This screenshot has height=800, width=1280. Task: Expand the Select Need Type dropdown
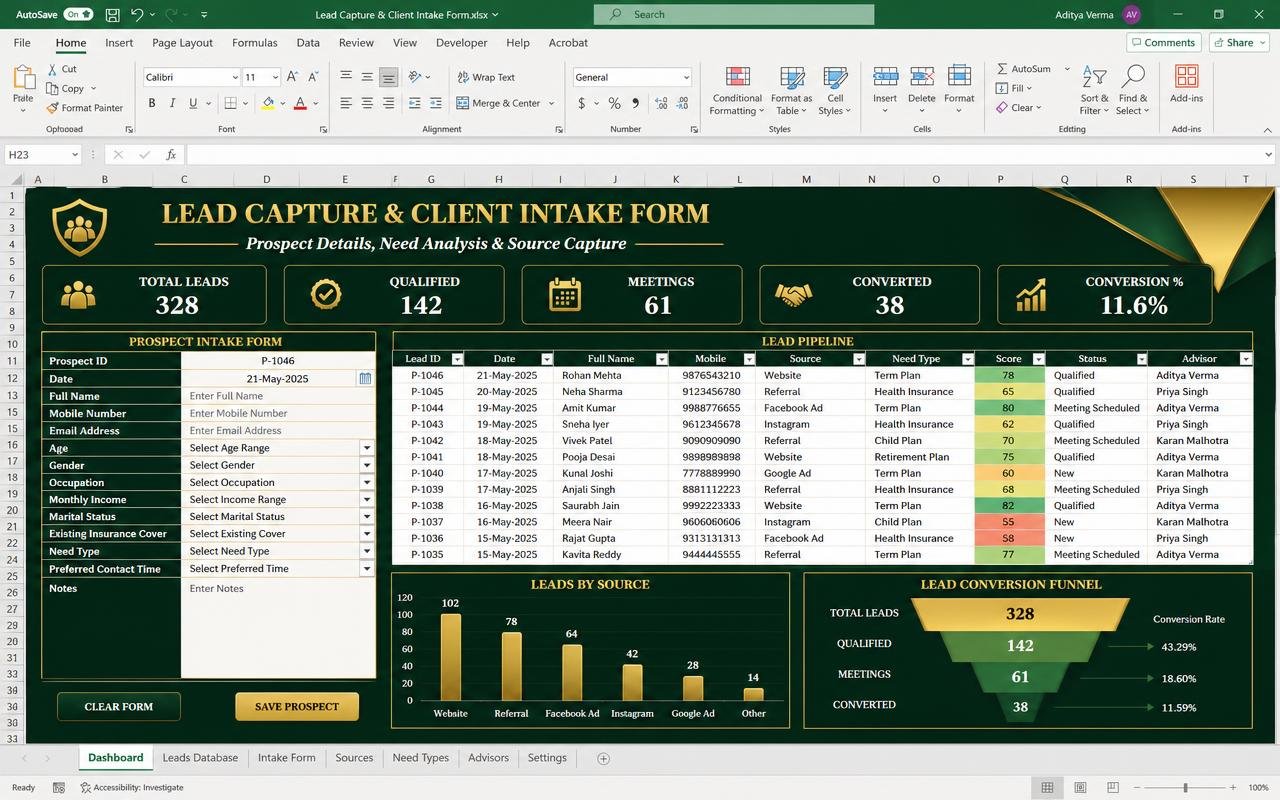367,551
